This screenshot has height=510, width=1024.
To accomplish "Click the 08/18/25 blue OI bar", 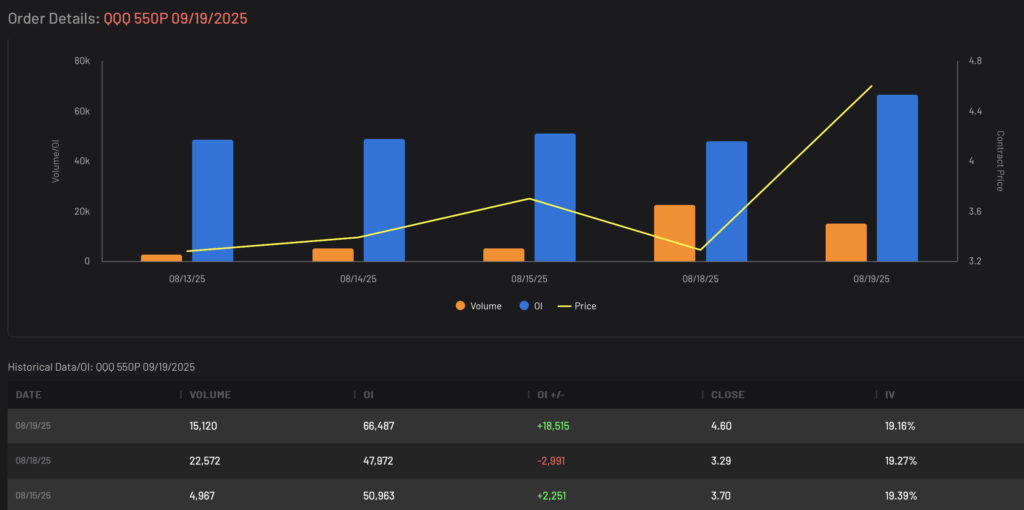I will point(726,201).
